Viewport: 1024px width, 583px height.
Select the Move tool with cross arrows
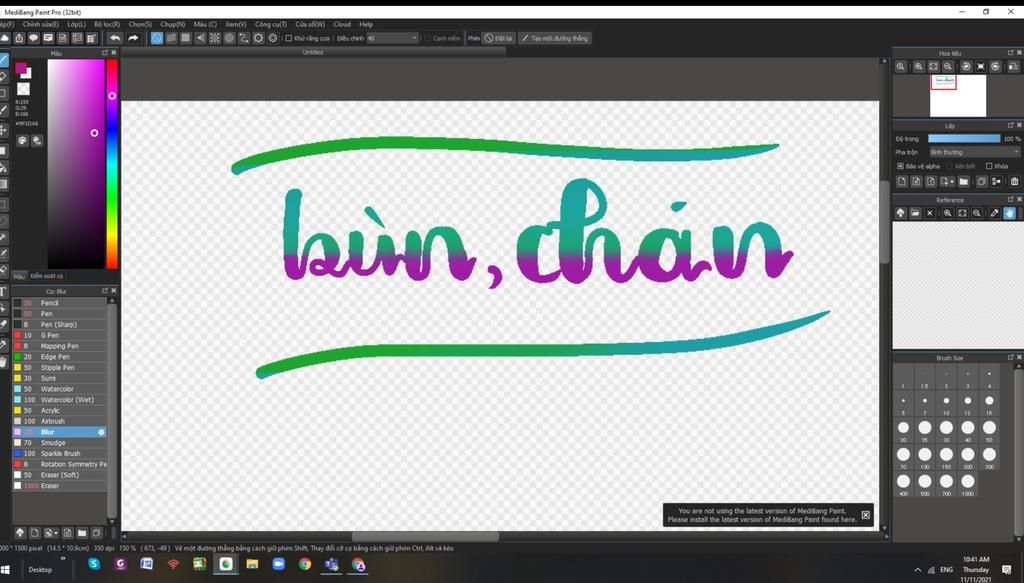(3, 130)
